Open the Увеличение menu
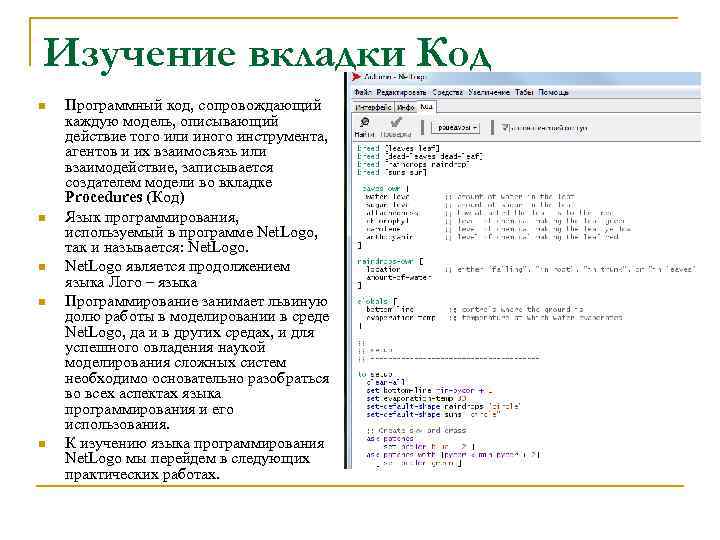Screen dimensions: 720x540 click(489, 92)
